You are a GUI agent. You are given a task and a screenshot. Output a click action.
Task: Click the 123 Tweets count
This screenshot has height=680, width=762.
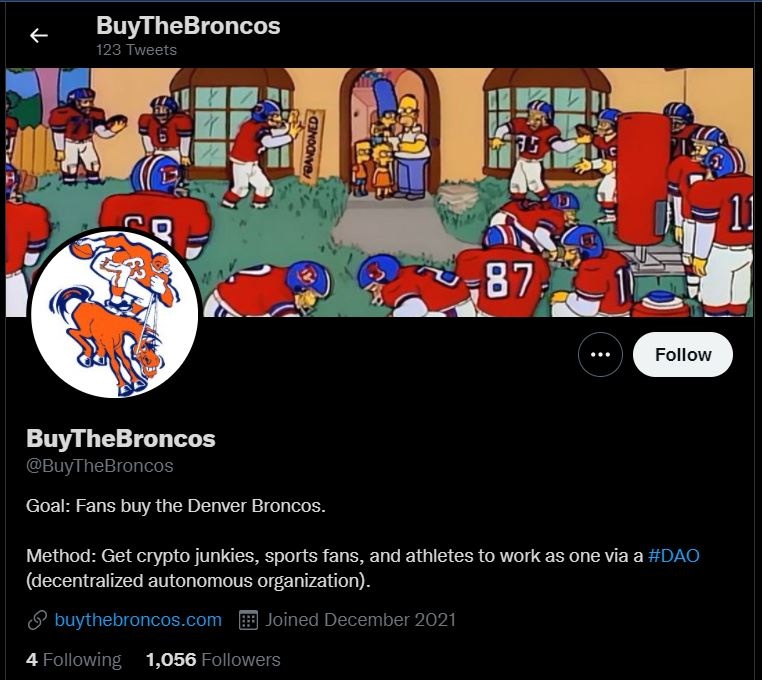(x=136, y=50)
